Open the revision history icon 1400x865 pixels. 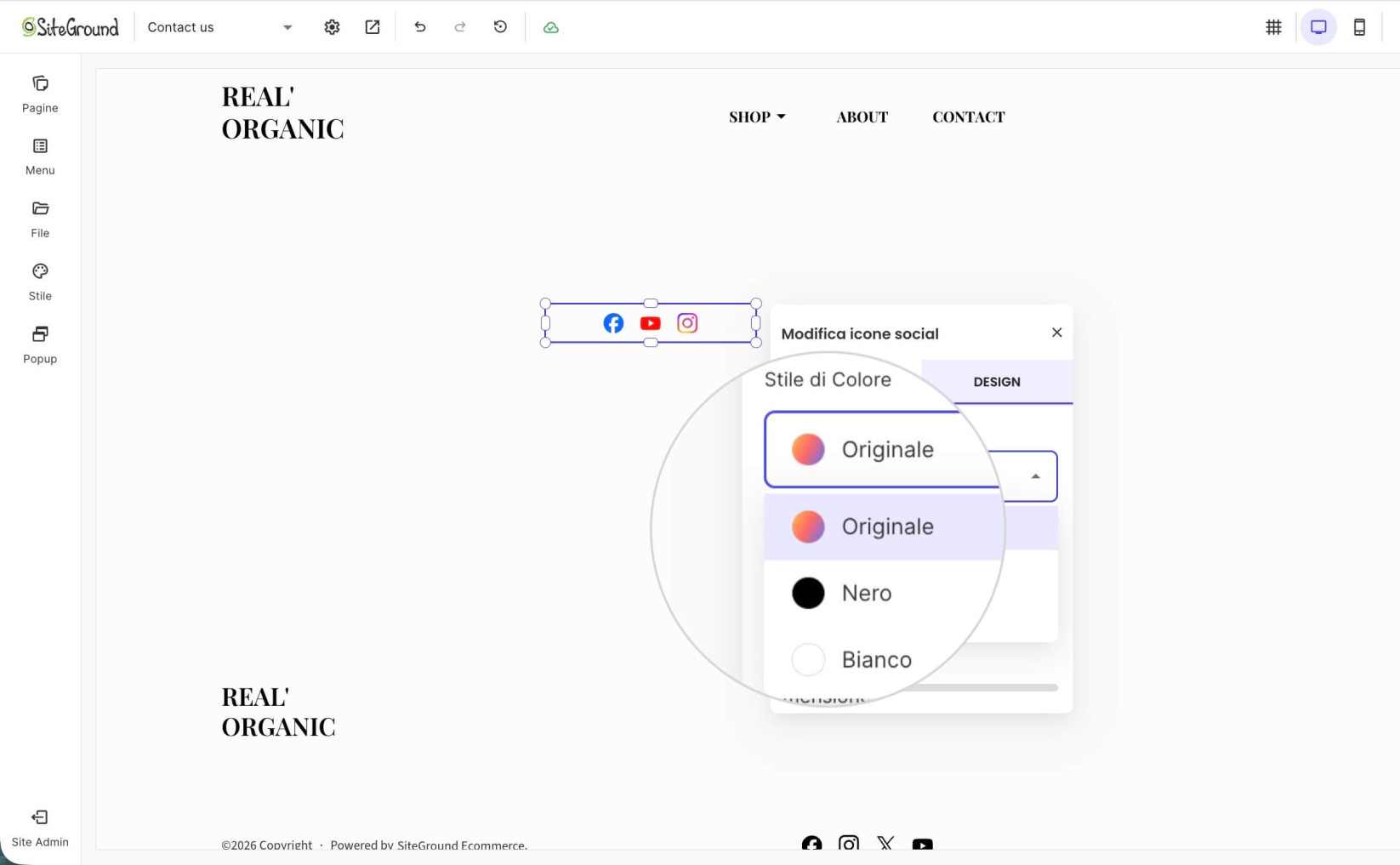[500, 27]
